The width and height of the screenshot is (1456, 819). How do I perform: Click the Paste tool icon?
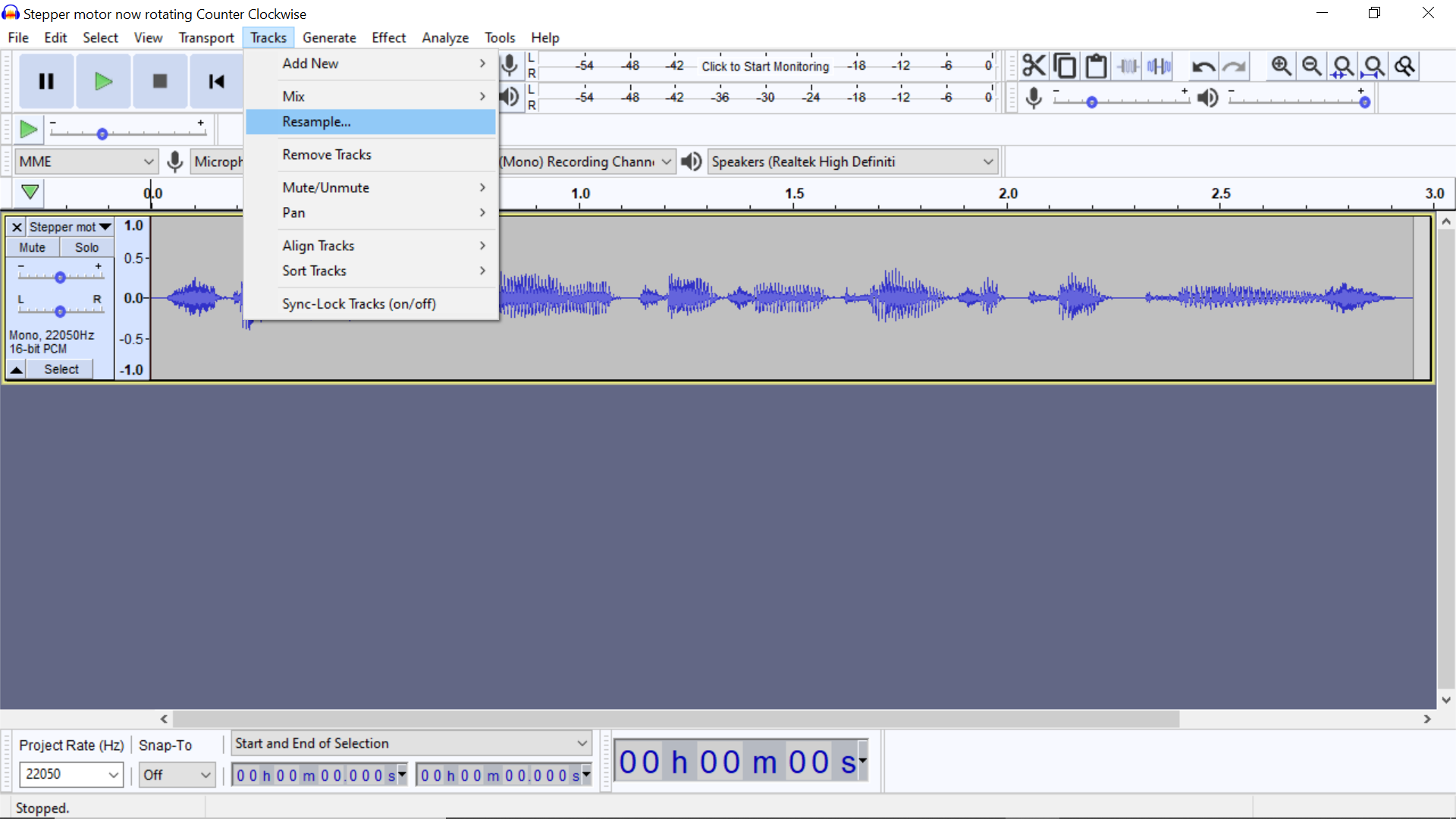(x=1097, y=65)
